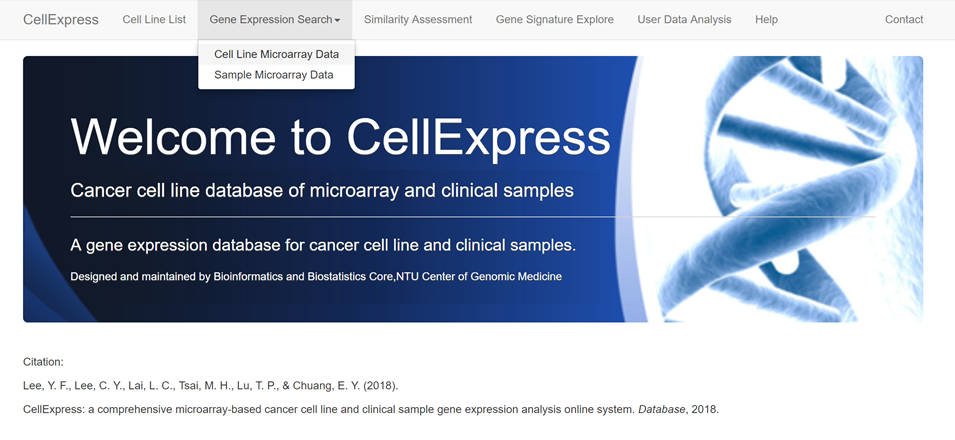Open Gene Signature Explore page
This screenshot has height=440, width=955.
click(555, 20)
